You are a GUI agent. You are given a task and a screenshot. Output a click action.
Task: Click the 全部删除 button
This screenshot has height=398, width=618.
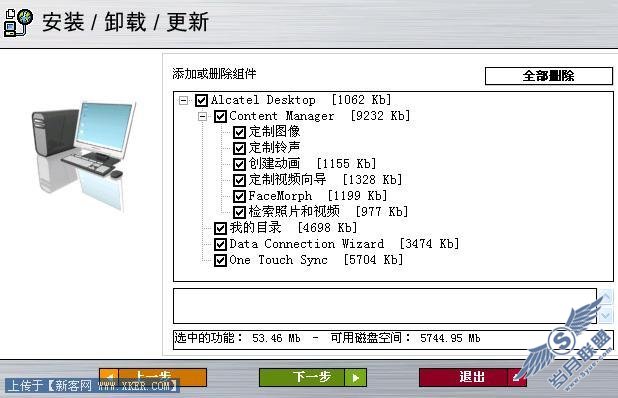549,76
